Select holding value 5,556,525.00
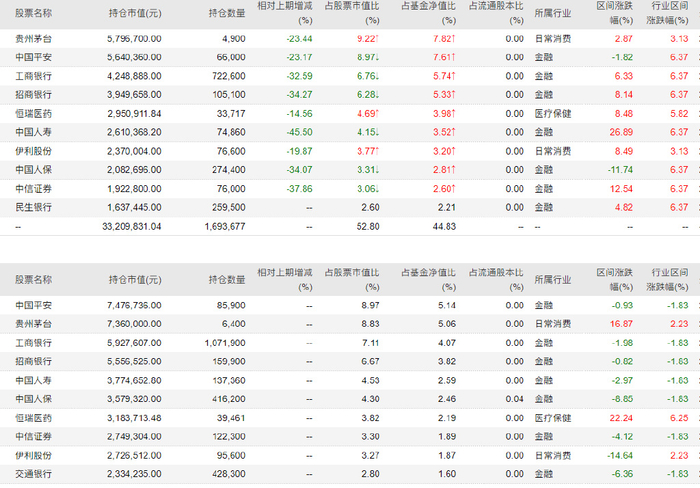700x488 pixels. [134, 361]
